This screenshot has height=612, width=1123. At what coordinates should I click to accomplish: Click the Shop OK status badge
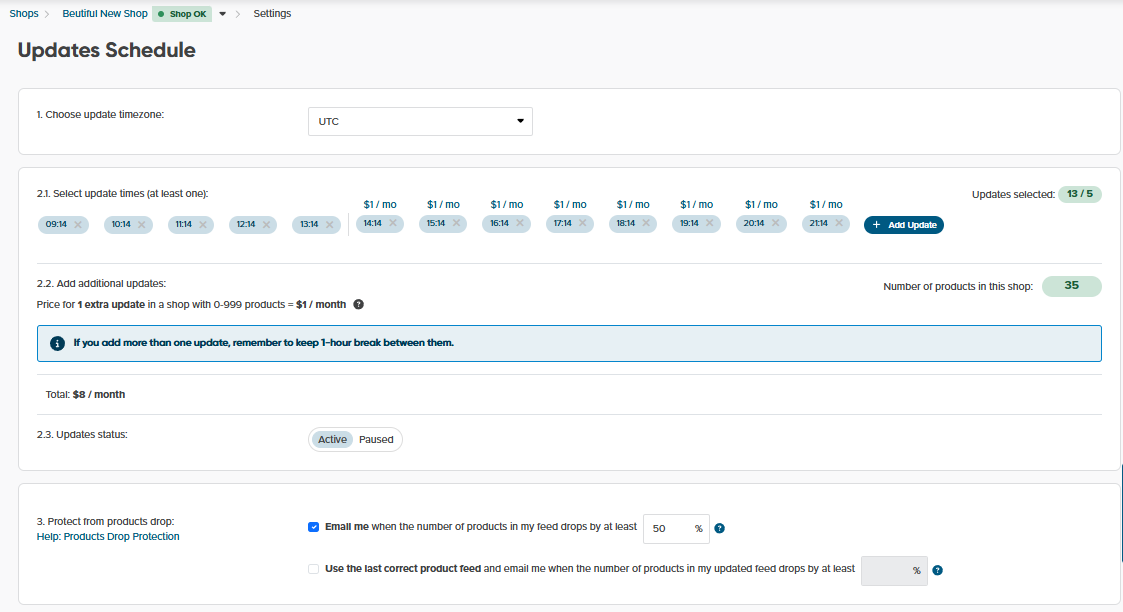(182, 14)
